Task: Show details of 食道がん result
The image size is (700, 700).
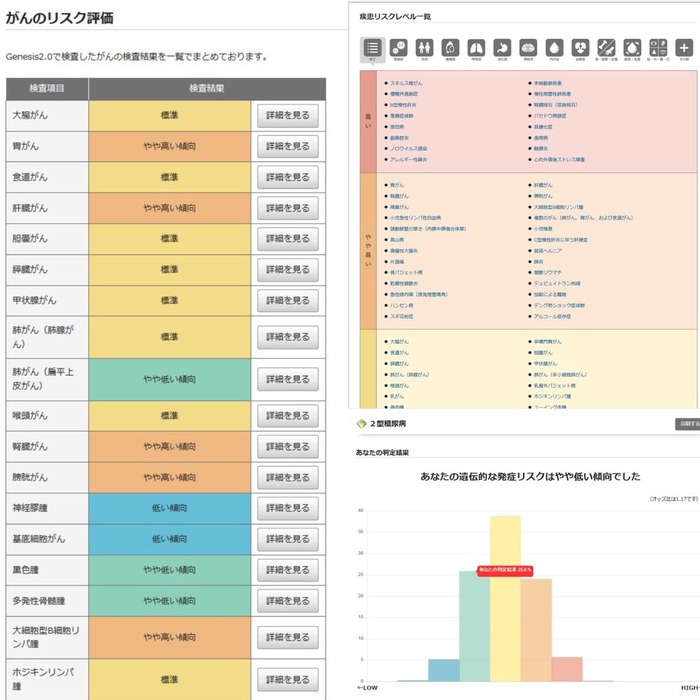Action: (288, 177)
